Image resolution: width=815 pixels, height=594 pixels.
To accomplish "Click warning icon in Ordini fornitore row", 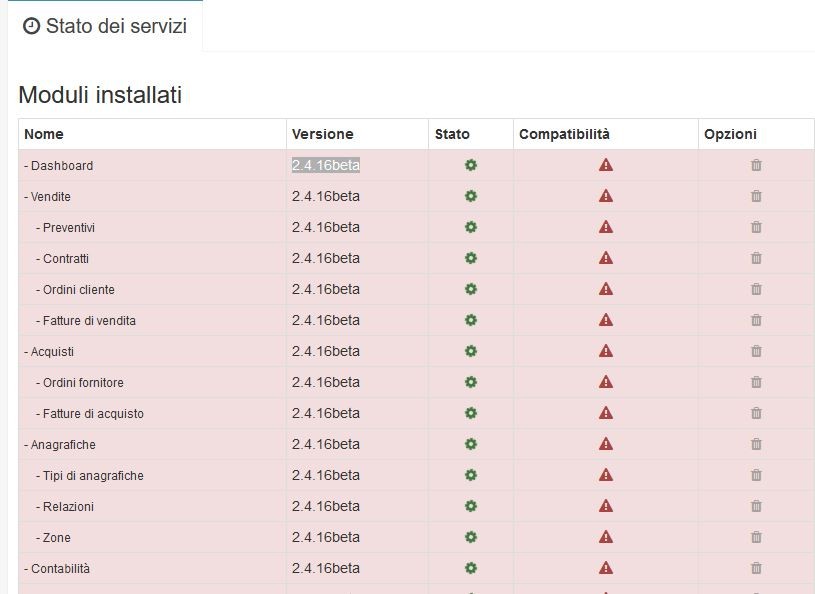I will (x=606, y=382).
